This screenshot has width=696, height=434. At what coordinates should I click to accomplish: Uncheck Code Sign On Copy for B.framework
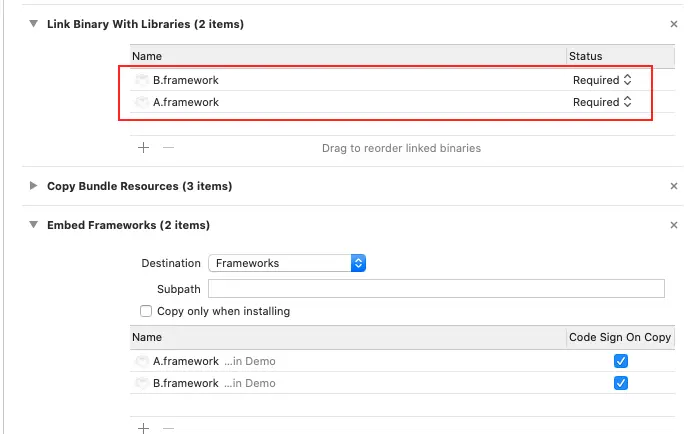[620, 383]
